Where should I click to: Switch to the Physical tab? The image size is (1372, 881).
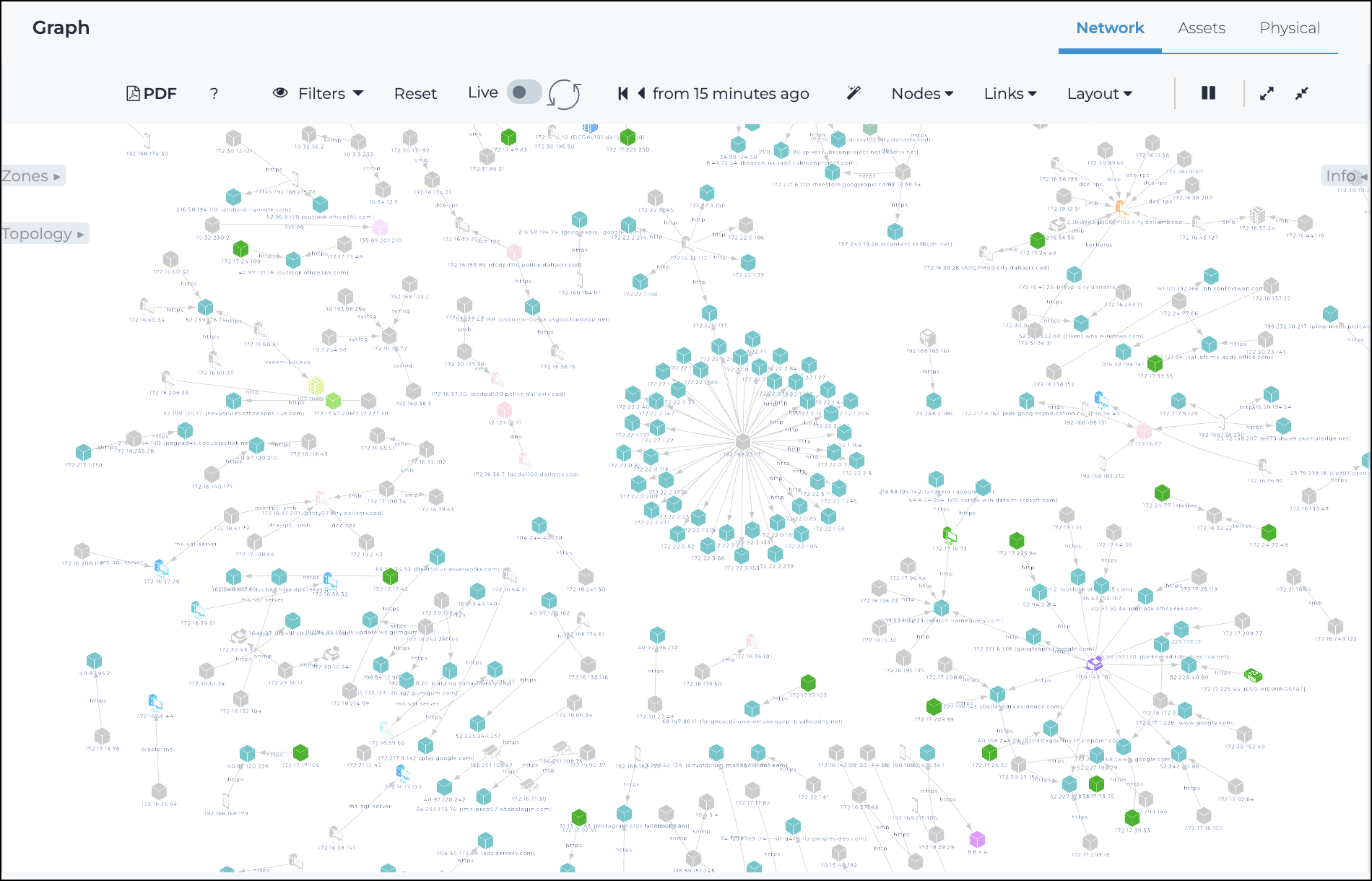click(x=1289, y=28)
